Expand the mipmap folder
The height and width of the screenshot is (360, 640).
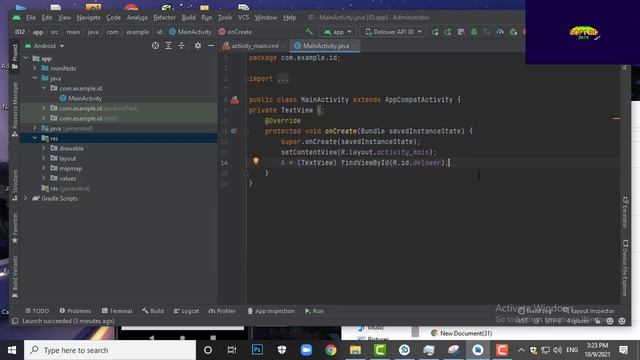pos(44,168)
